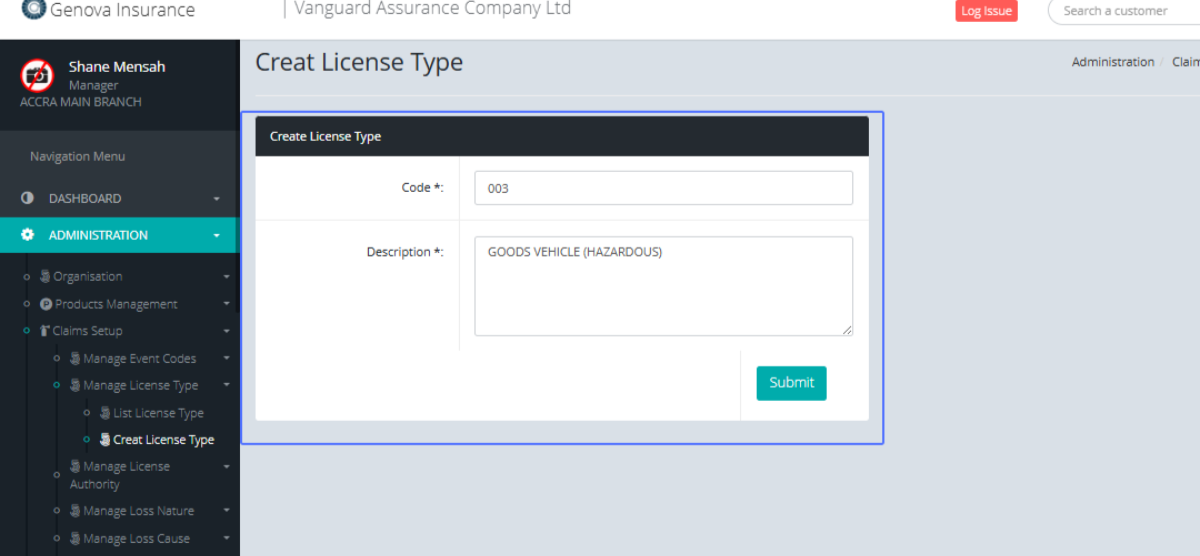The width and height of the screenshot is (1200, 556).
Task: Click the Claims Setup icon
Action: (x=45, y=331)
